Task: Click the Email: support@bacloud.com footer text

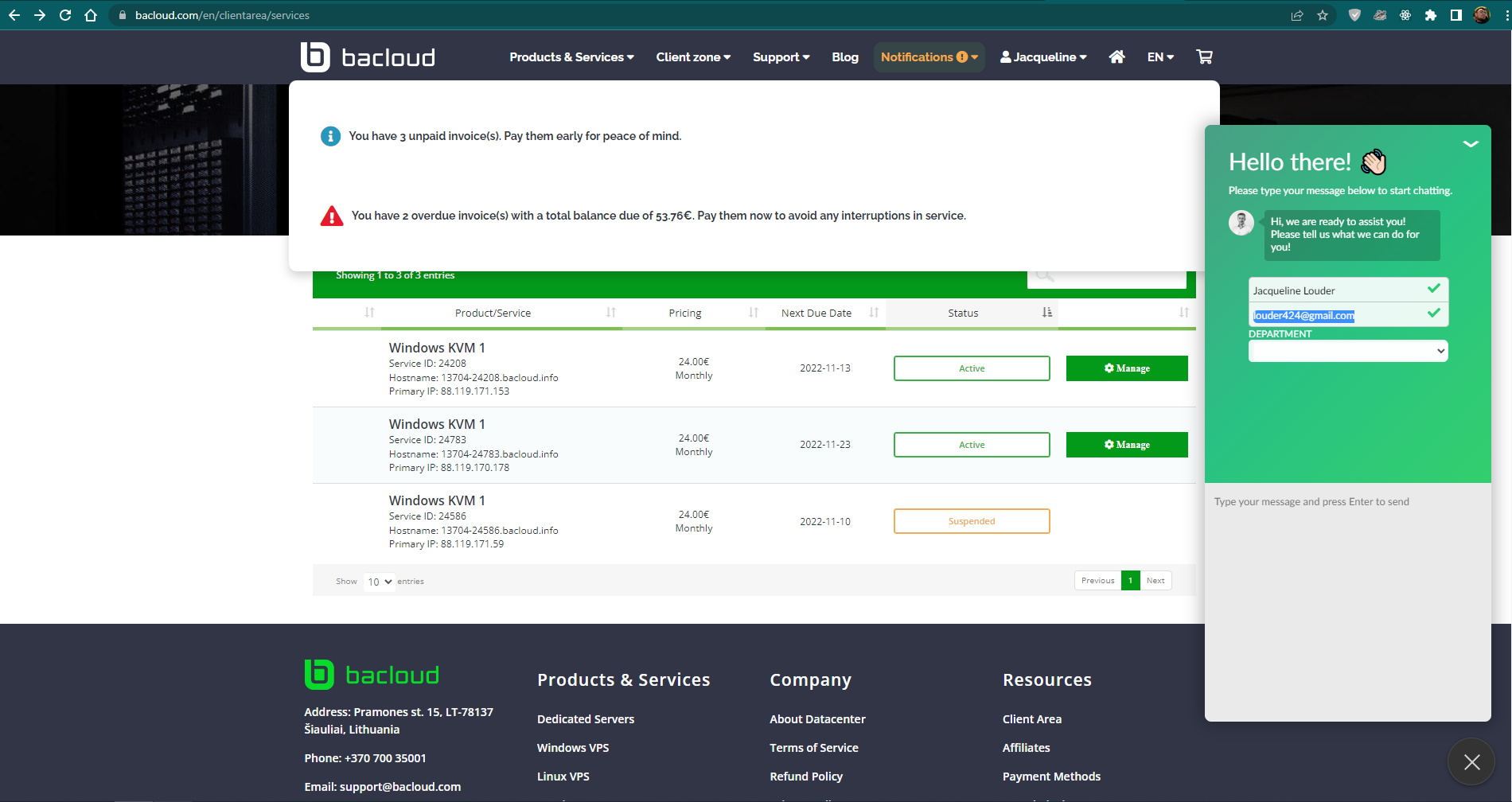Action: [x=383, y=787]
